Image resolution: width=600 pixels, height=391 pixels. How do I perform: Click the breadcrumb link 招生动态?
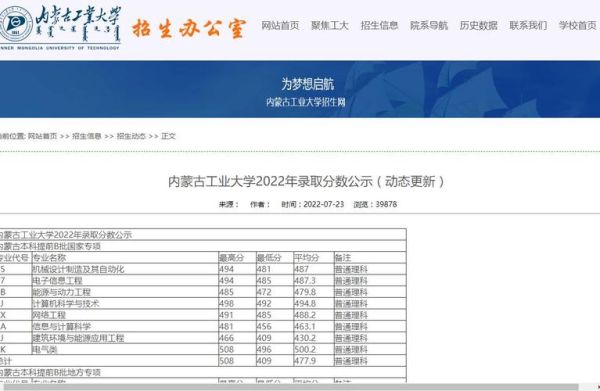[131, 136]
